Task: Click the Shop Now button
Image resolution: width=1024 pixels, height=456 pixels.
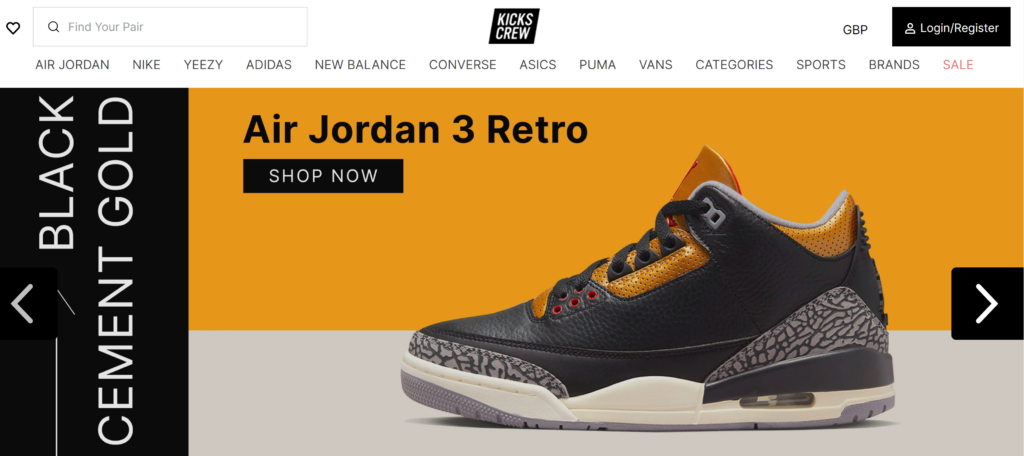Action: pos(323,176)
